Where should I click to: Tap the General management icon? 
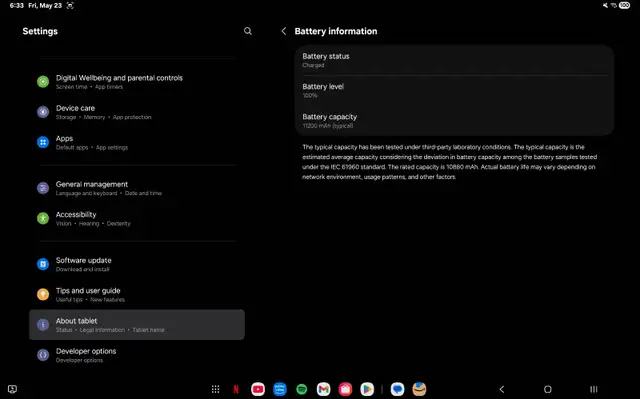pos(43,188)
